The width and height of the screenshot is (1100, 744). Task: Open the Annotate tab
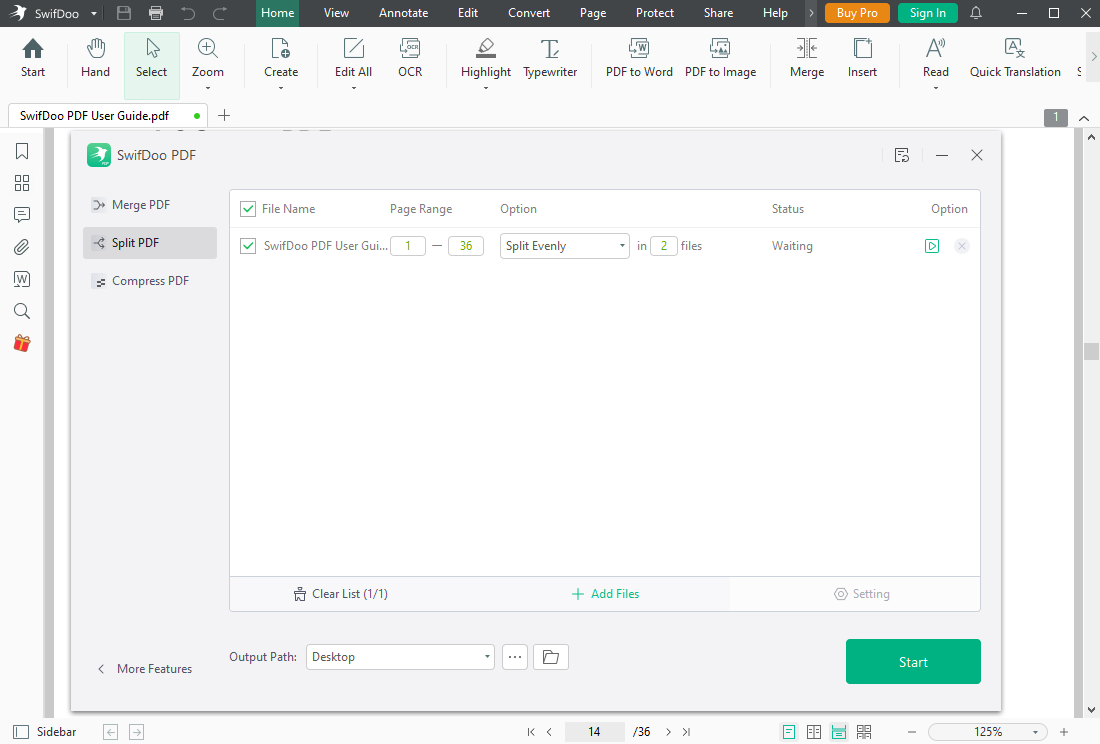[x=403, y=13]
